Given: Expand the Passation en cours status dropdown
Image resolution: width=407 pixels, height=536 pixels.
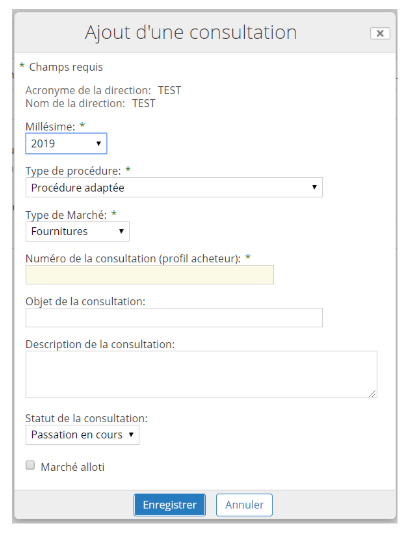Looking at the screenshot, I should [82, 435].
